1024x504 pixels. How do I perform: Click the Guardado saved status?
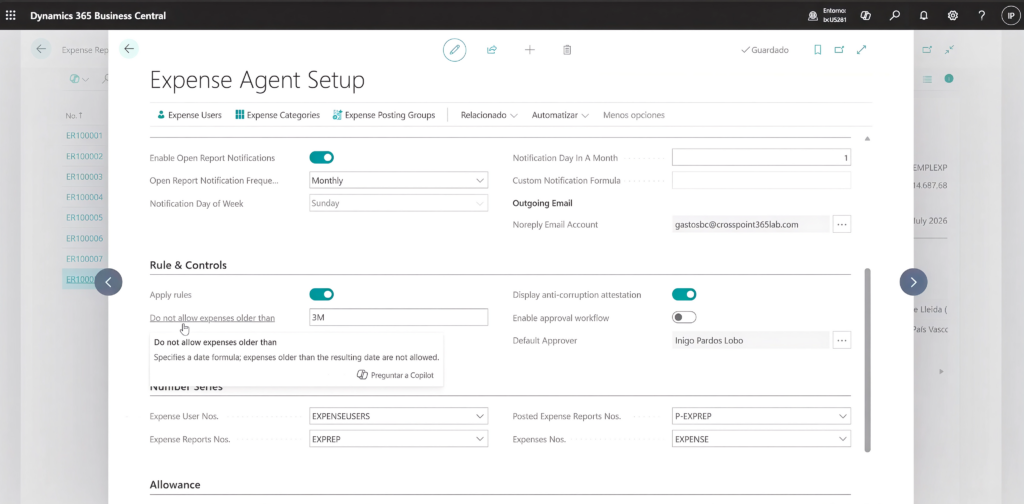(765, 50)
